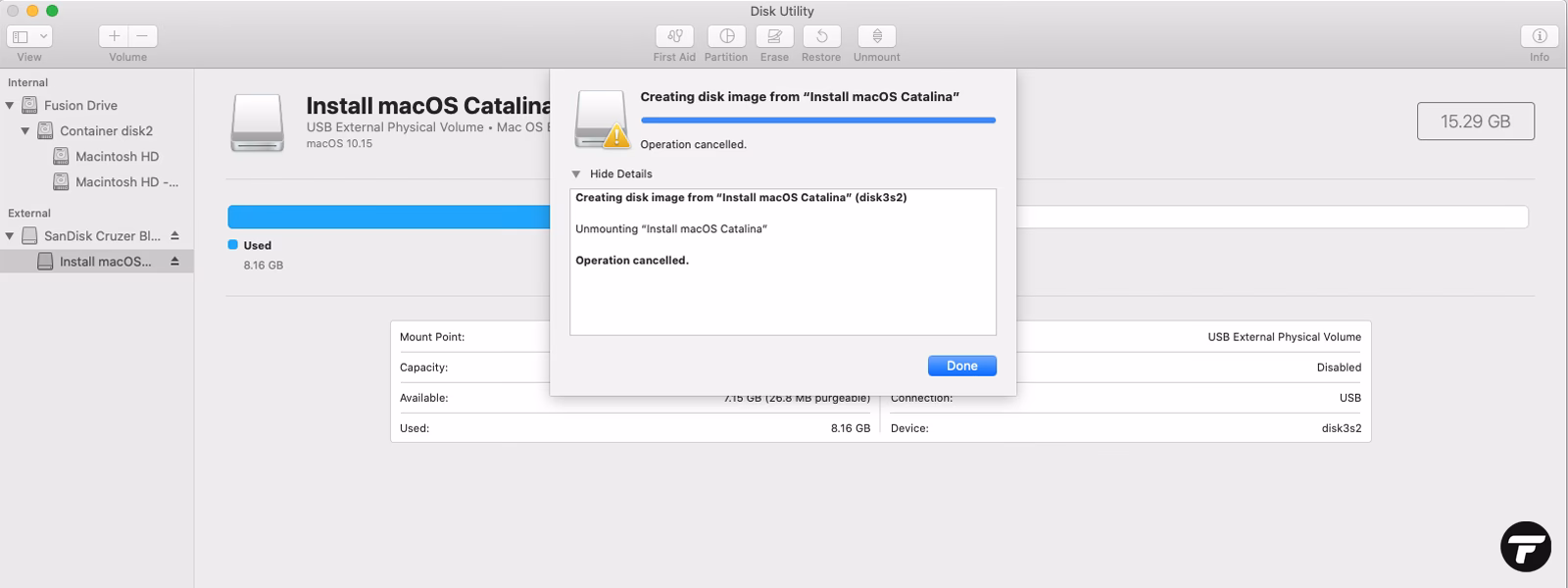Run First Aid from the toolbar
This screenshot has width=1568, height=588.
674,36
